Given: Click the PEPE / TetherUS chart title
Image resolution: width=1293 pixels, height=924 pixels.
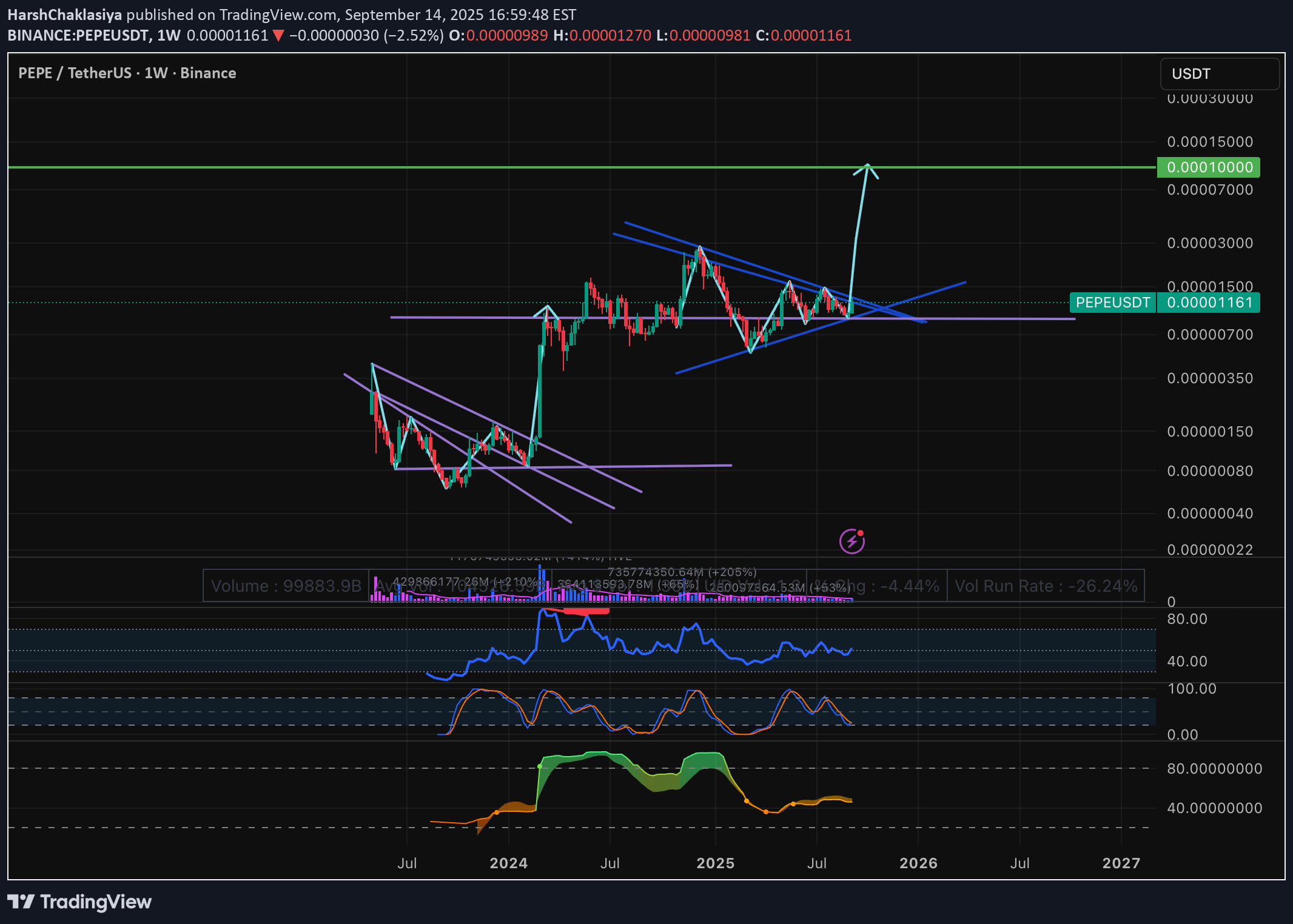Looking at the screenshot, I should 127,73.
